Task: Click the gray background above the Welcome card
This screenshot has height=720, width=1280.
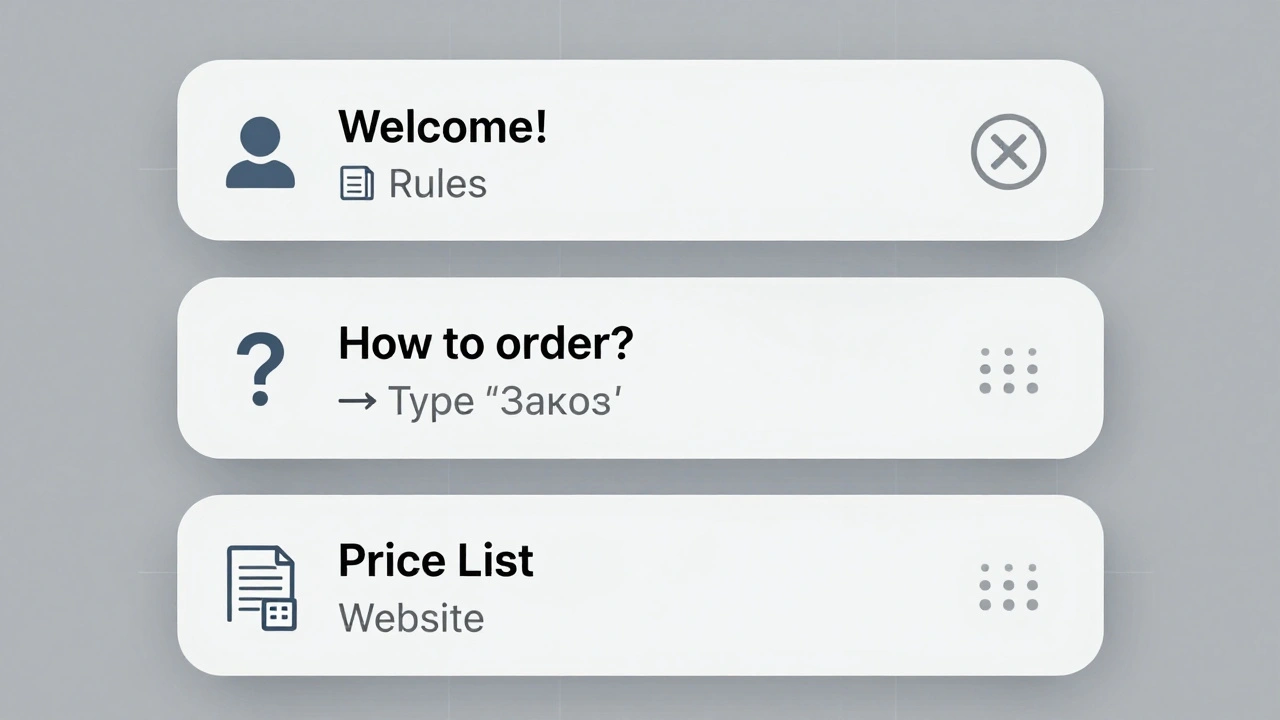Action: 640,28
